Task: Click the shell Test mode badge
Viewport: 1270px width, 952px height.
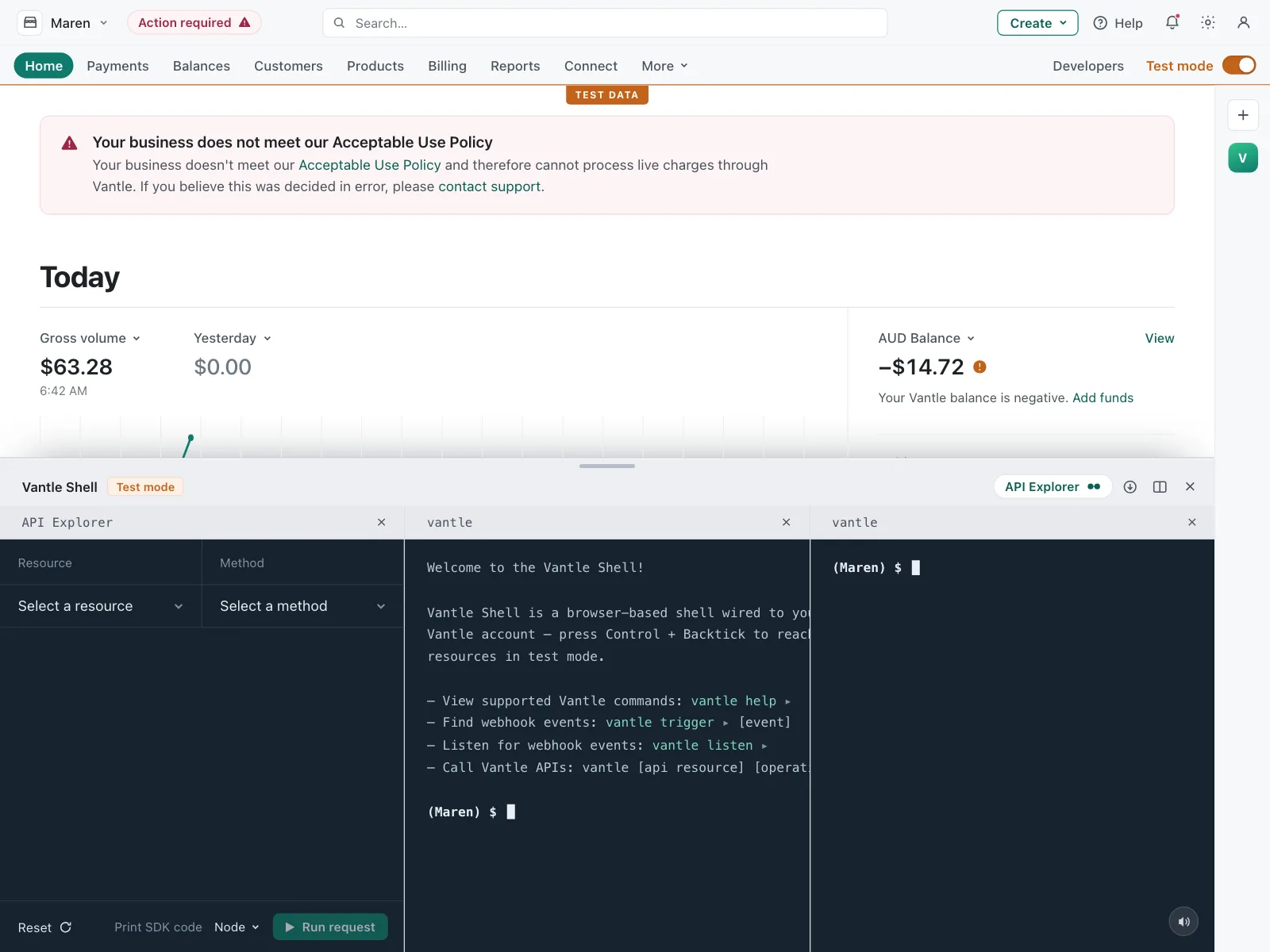Action: [145, 487]
